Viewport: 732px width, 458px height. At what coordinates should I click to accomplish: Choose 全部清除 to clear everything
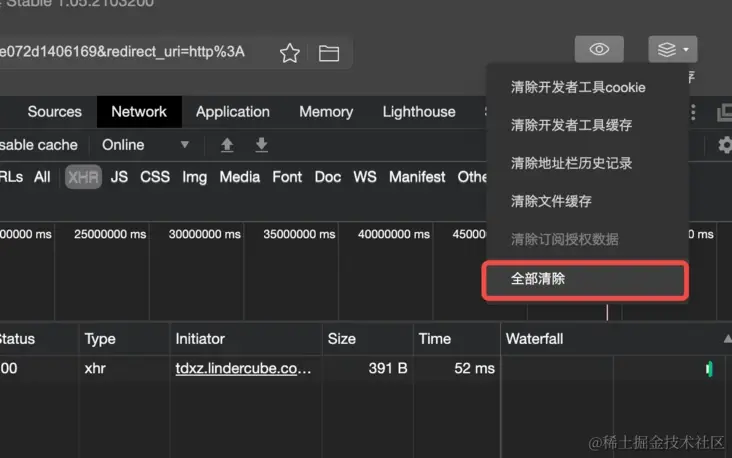[585, 280]
